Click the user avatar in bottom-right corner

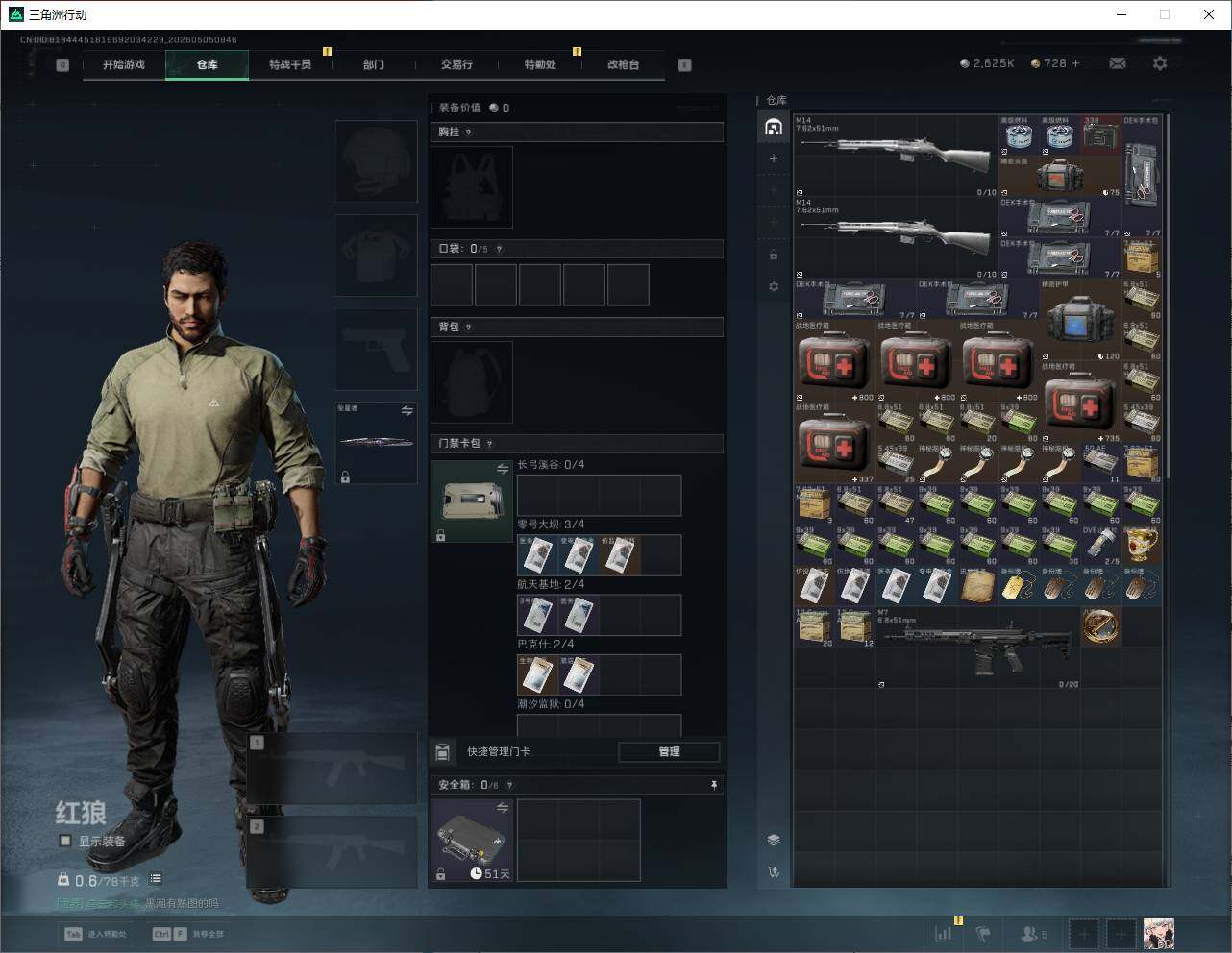[1159, 933]
